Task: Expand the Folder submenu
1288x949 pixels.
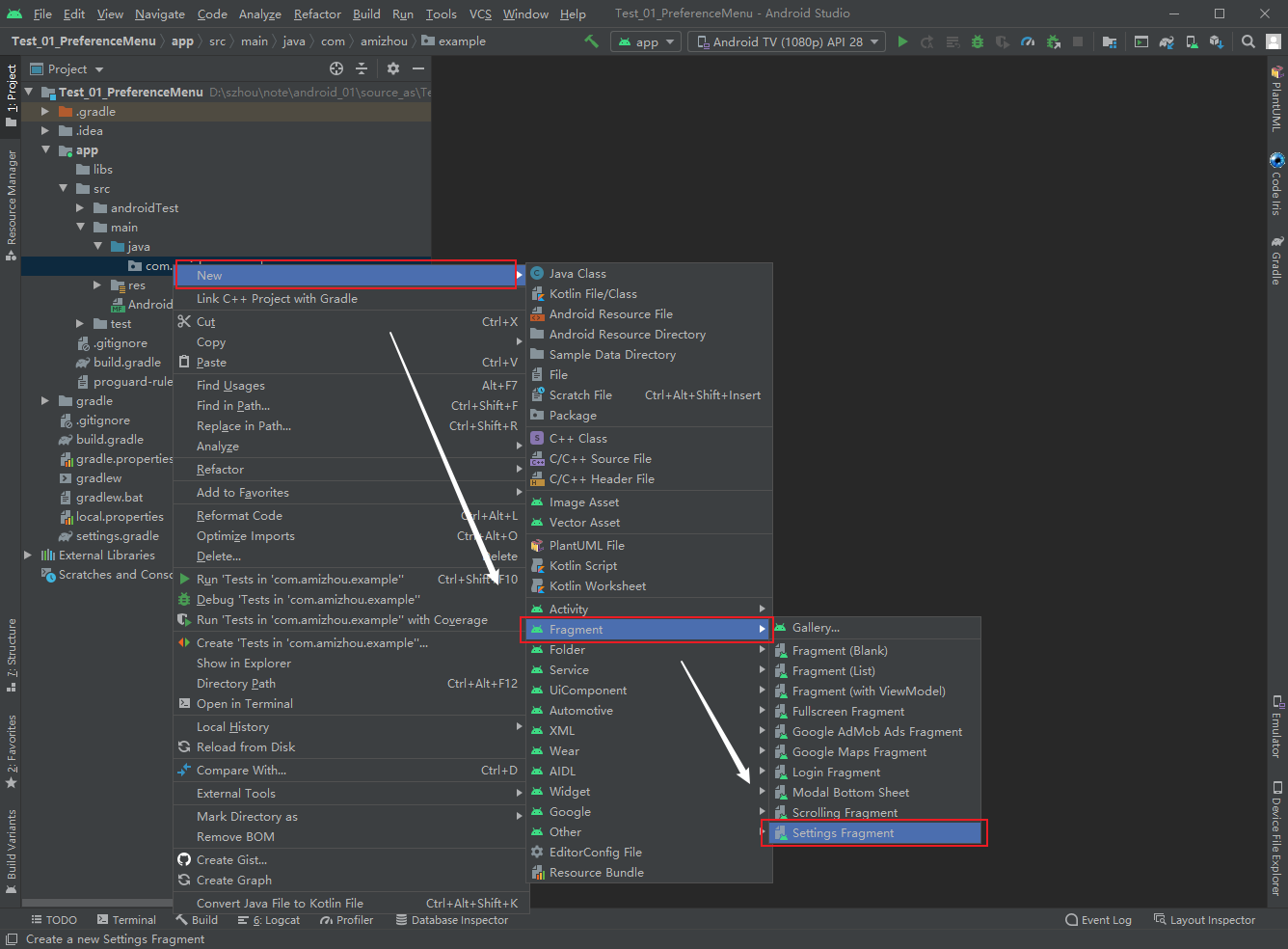Action: [650, 650]
